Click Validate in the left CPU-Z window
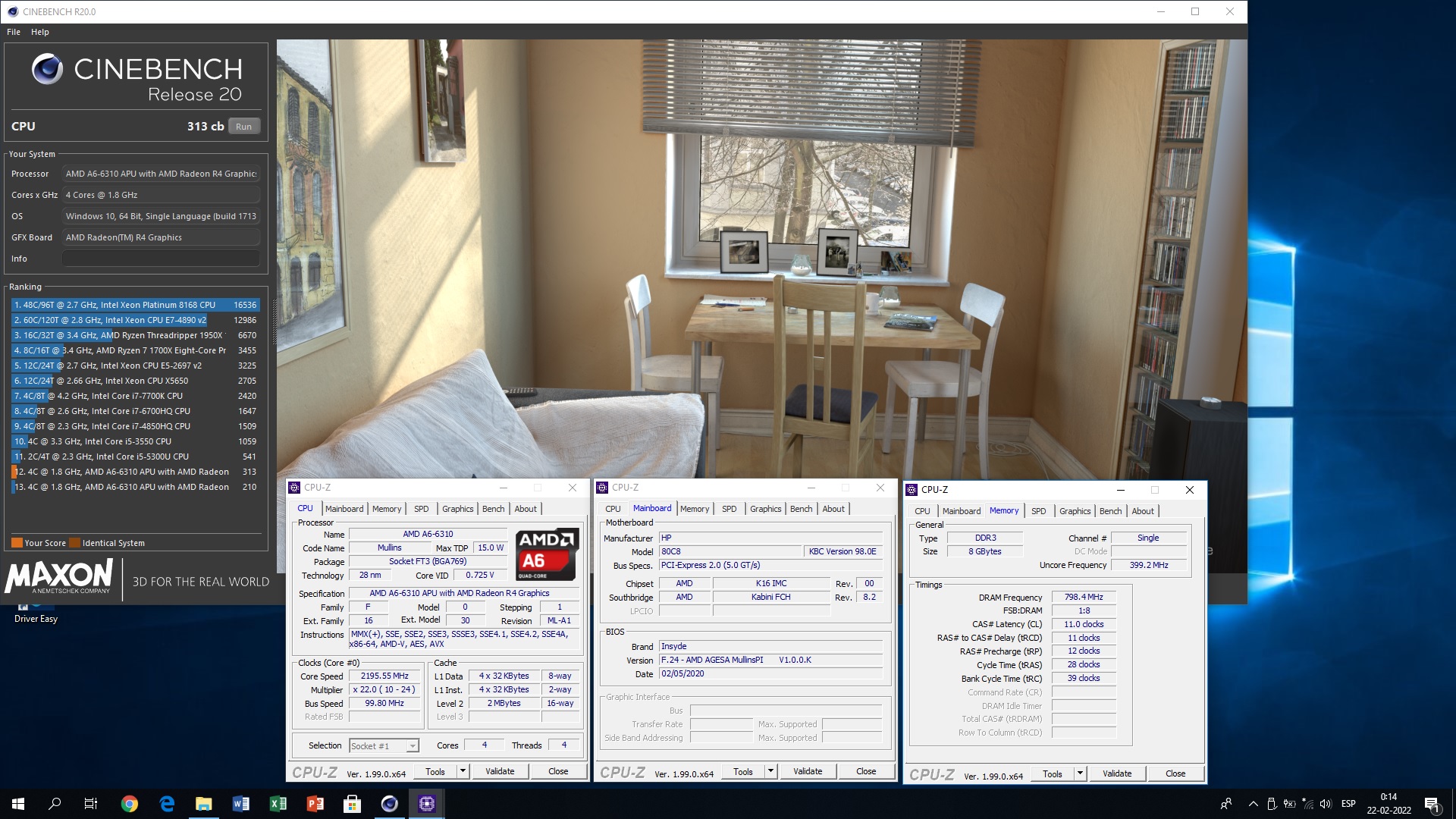Image resolution: width=1456 pixels, height=819 pixels. coord(500,771)
